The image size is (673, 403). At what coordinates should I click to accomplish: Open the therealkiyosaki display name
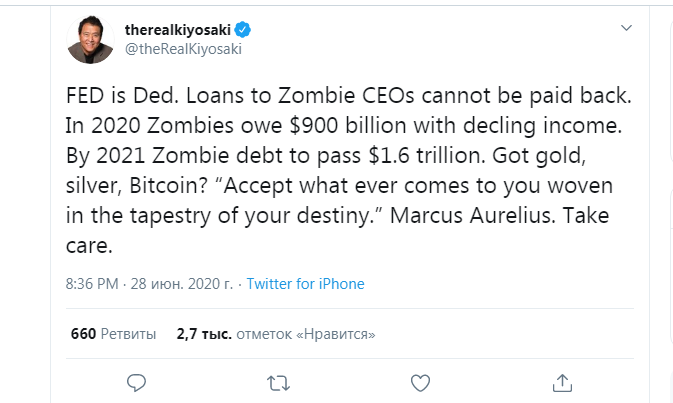point(178,30)
